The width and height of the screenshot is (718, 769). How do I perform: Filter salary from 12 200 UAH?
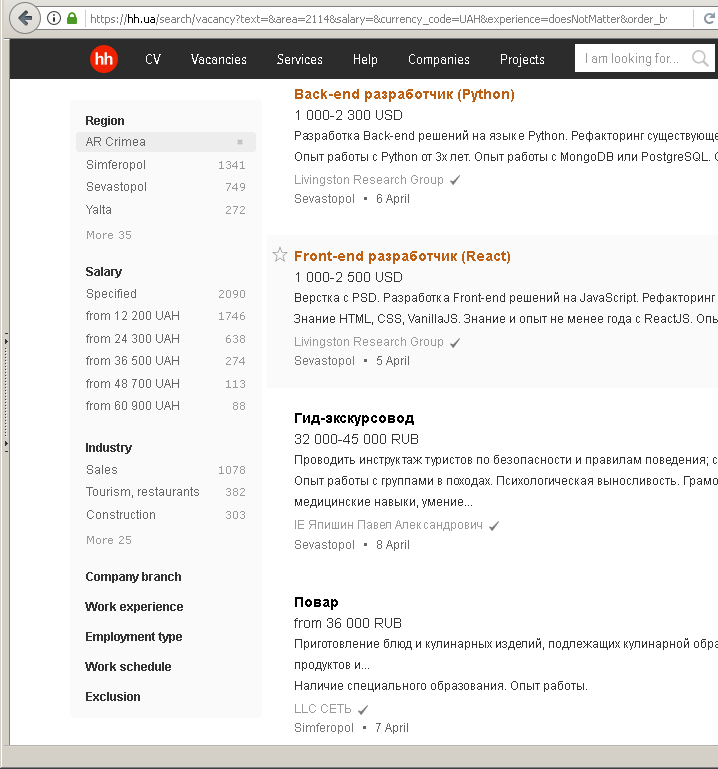tap(132, 315)
